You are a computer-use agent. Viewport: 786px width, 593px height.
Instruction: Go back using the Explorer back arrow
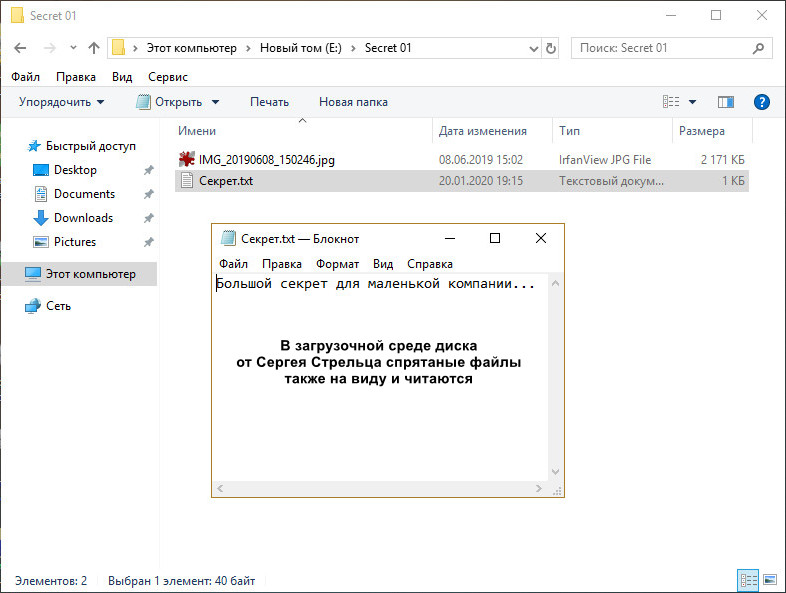tap(20, 48)
